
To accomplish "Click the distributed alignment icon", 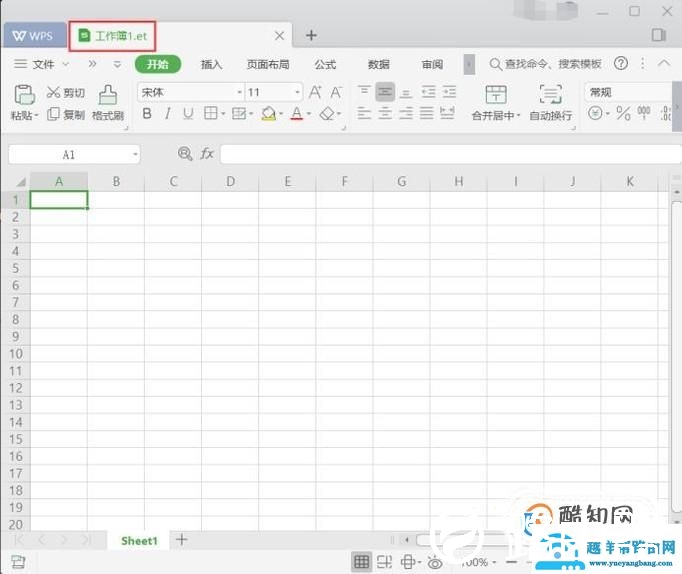I will [x=447, y=113].
